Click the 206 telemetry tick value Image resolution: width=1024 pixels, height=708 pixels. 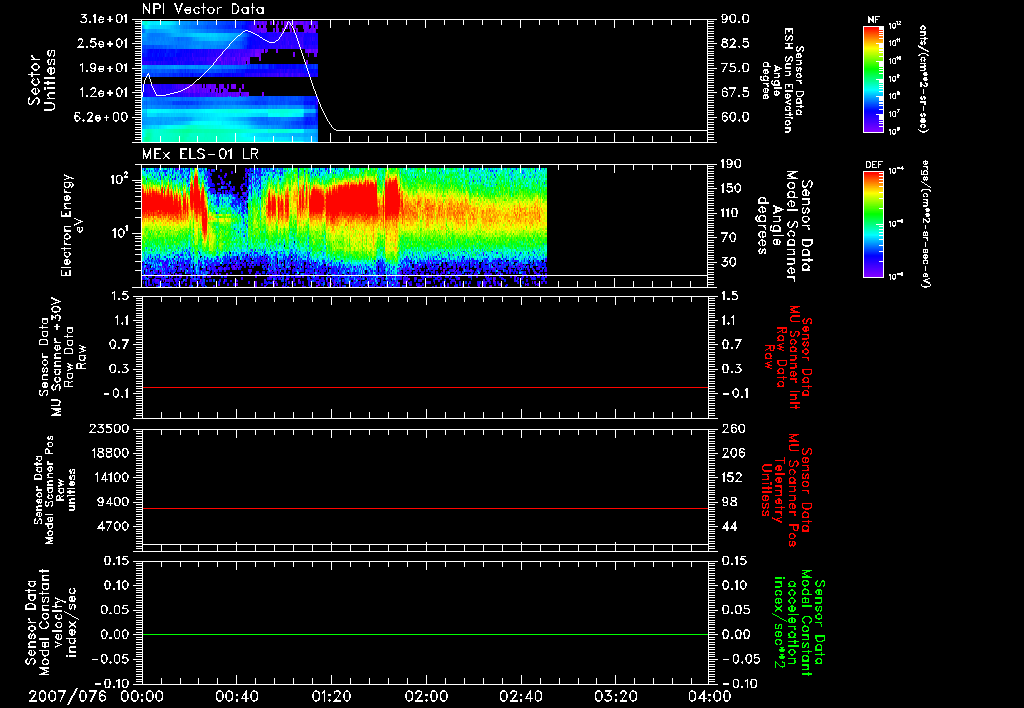(732, 453)
